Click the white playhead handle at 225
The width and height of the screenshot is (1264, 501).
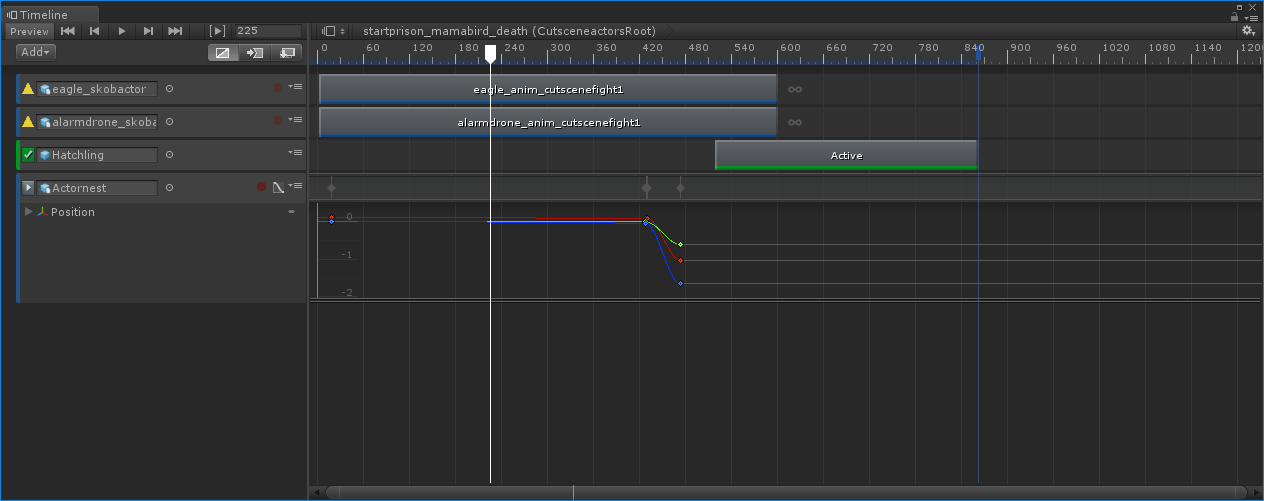click(490, 54)
